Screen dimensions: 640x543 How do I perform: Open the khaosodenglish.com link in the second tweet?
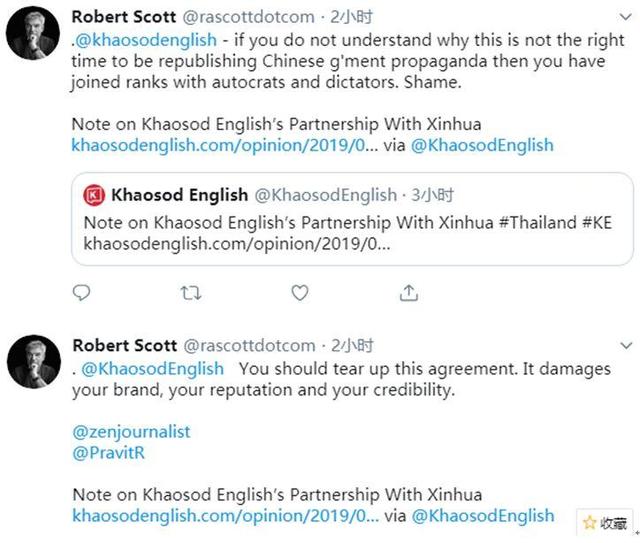pyautogui.click(x=225, y=516)
